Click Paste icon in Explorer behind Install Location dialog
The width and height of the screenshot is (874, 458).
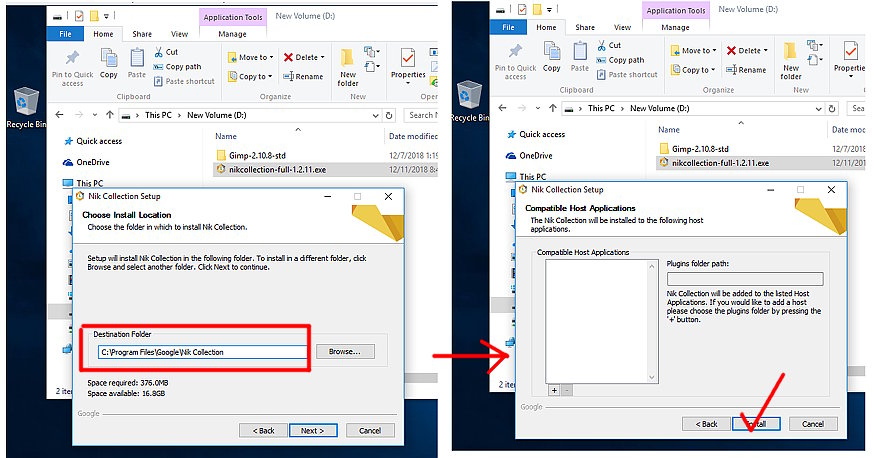(137, 63)
